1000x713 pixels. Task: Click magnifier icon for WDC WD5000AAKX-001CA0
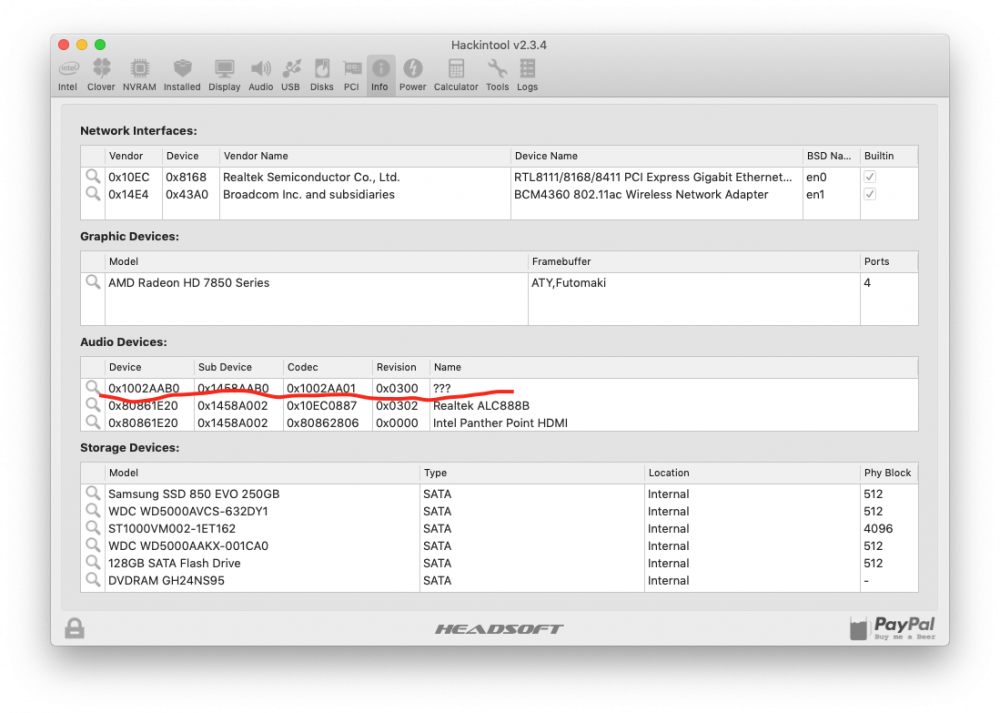[x=93, y=545]
